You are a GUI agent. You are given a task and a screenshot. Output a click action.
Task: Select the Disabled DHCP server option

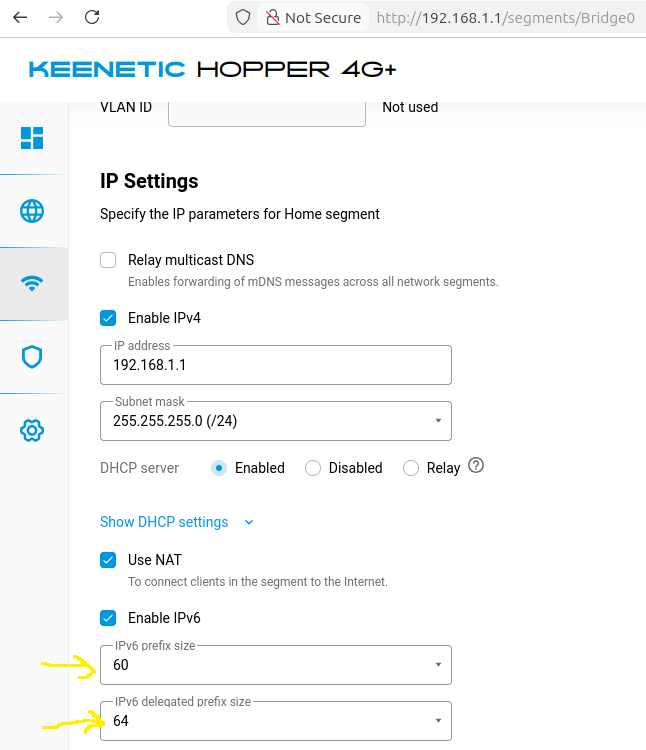pos(313,468)
